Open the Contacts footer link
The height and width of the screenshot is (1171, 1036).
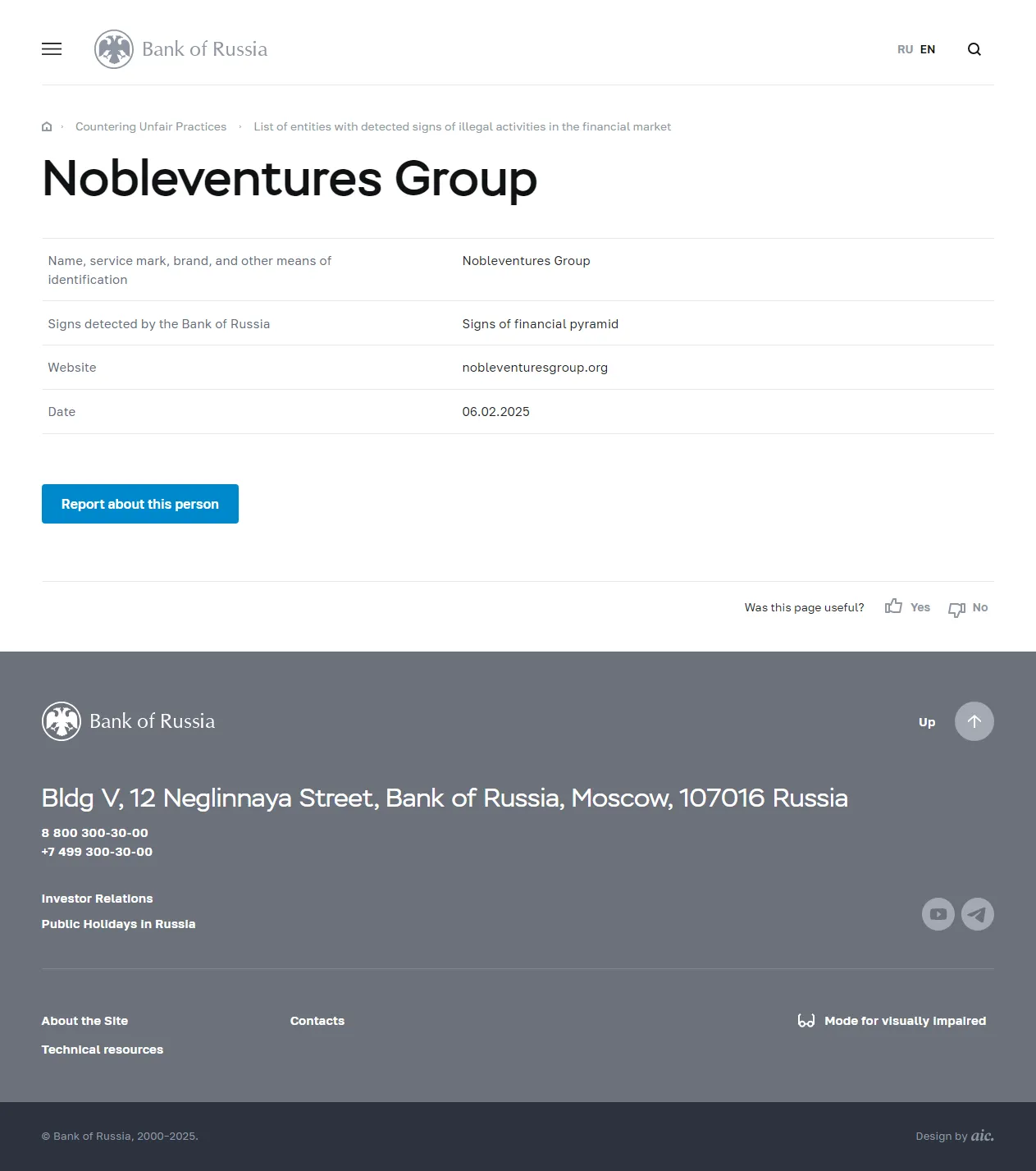[x=317, y=1021]
